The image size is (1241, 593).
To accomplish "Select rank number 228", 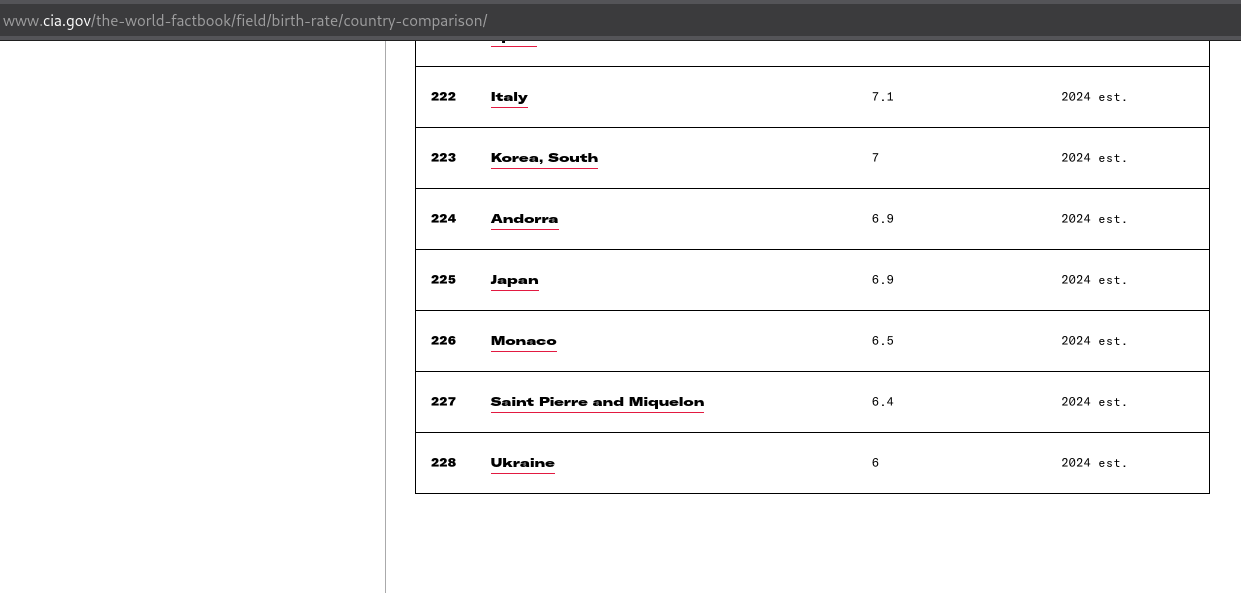I will point(443,463).
